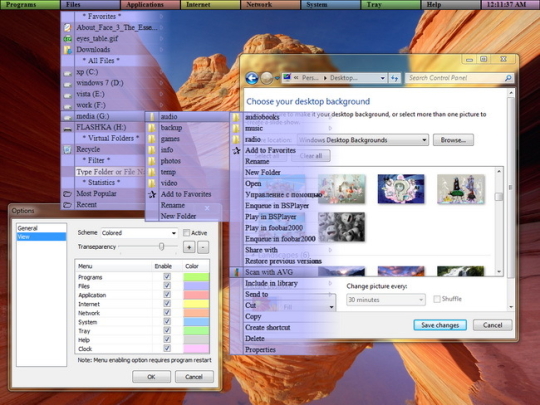Toggle the Internet menu enable checkbox
The height and width of the screenshot is (405, 540).
coord(167,303)
